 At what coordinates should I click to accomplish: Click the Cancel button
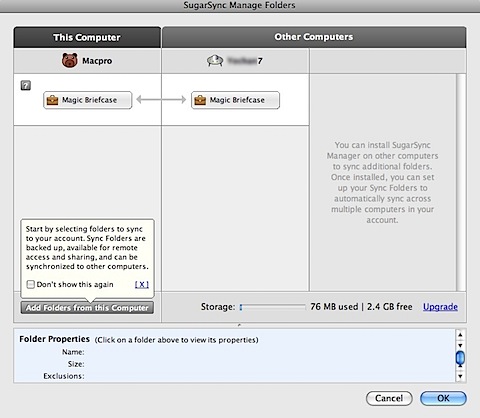click(389, 398)
